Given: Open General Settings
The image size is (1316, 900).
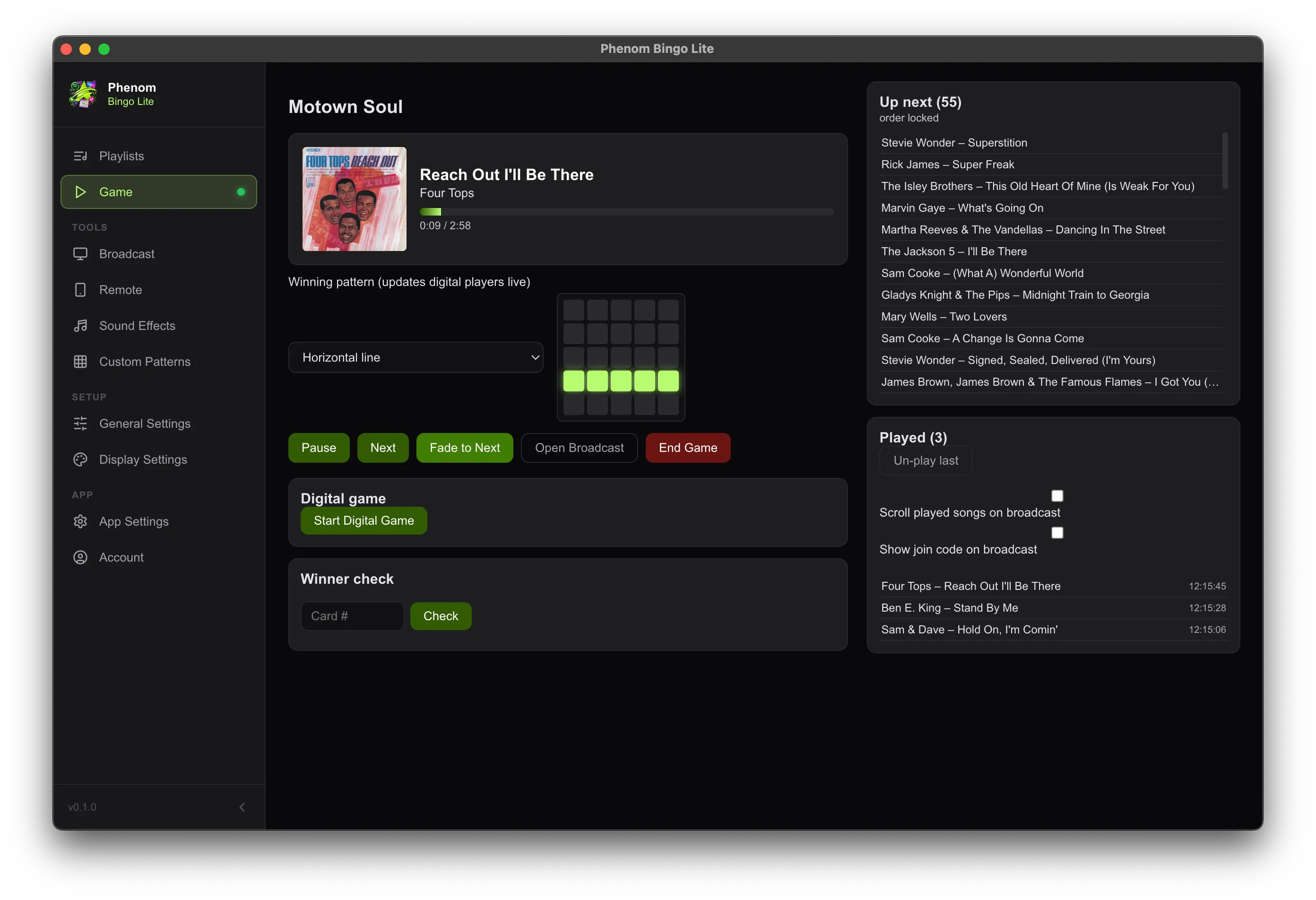Looking at the screenshot, I should (x=158, y=424).
